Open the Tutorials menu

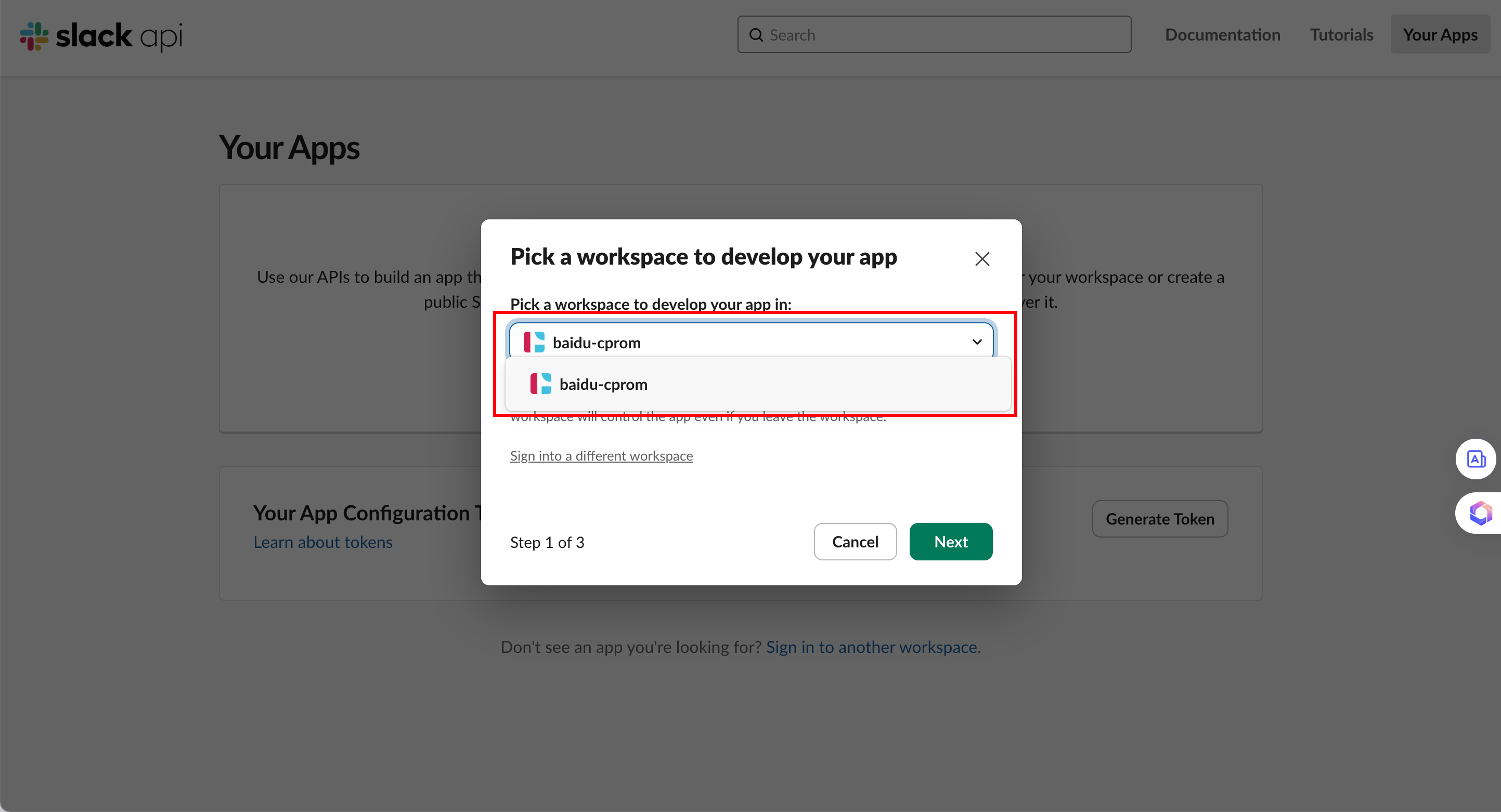(x=1341, y=34)
